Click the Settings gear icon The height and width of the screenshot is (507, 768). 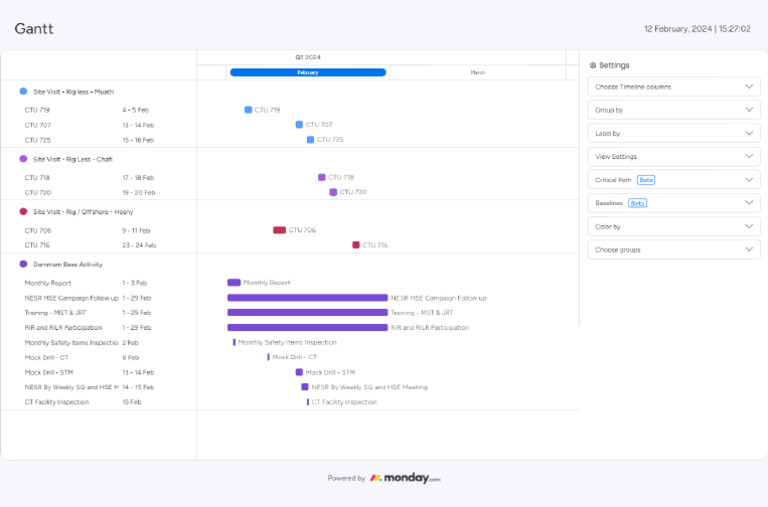click(x=593, y=65)
